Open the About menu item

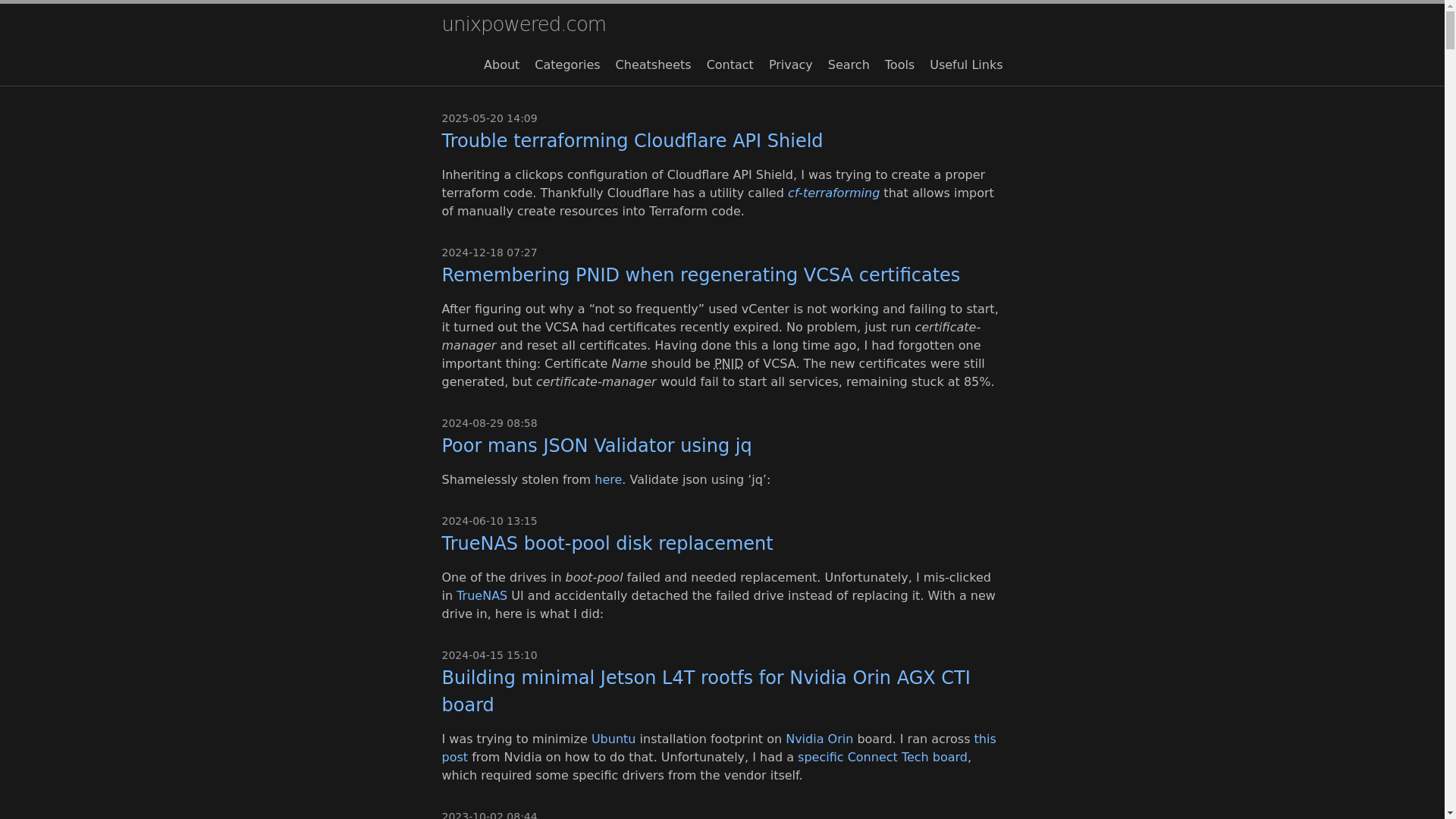(501, 65)
